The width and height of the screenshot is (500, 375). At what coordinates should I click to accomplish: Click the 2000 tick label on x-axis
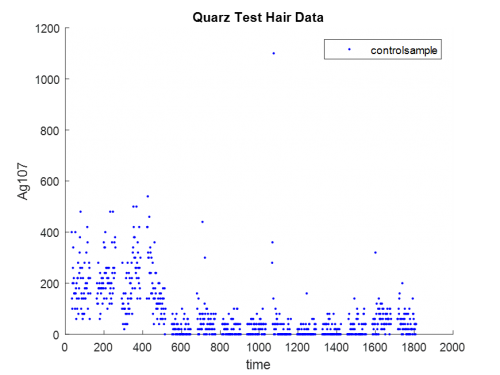pos(452,347)
